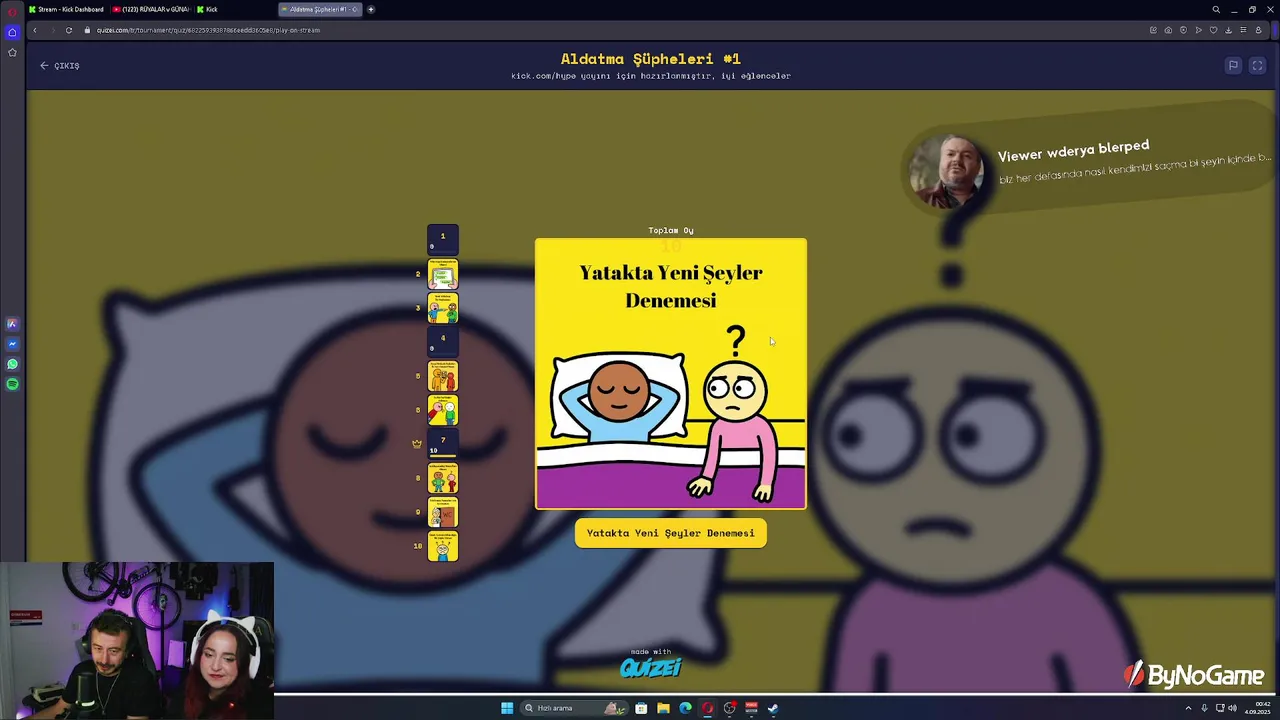Screen dimensions: 1280x720
Task: Click the Windows Start button
Action: (x=507, y=708)
